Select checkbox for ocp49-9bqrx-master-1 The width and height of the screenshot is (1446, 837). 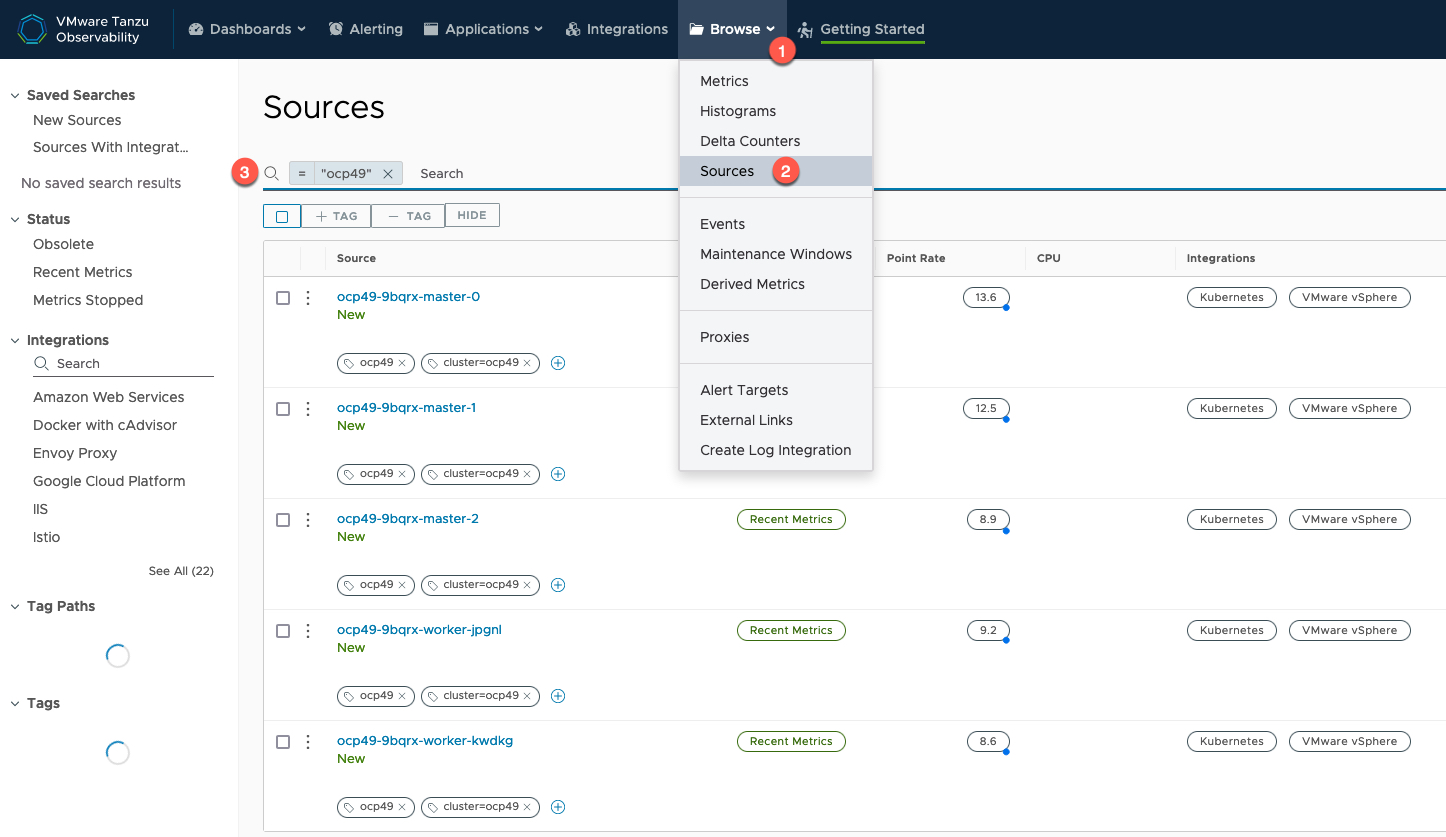tap(283, 409)
